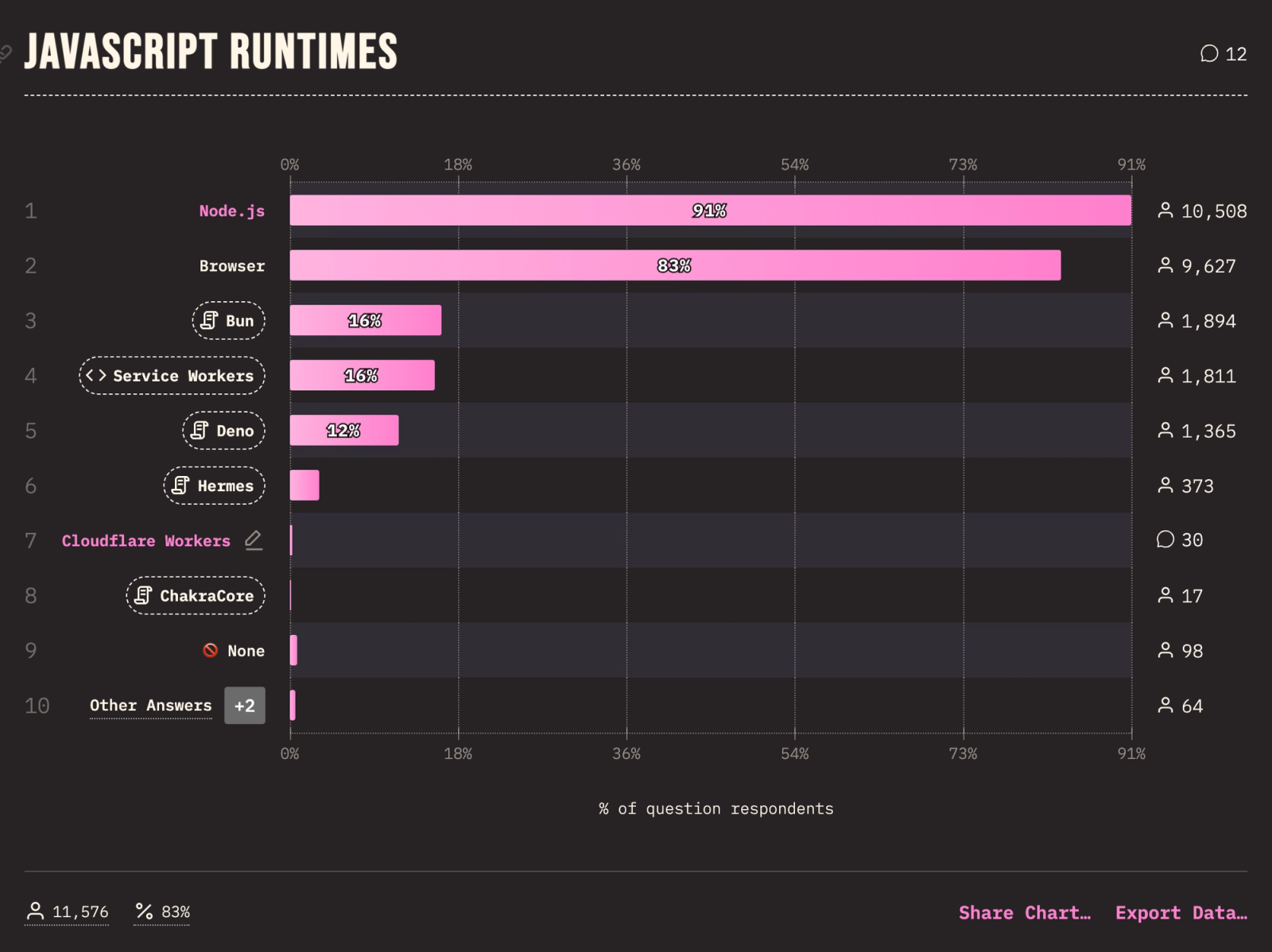Expand the Other Answers row
The width and height of the screenshot is (1272, 952).
[x=151, y=705]
